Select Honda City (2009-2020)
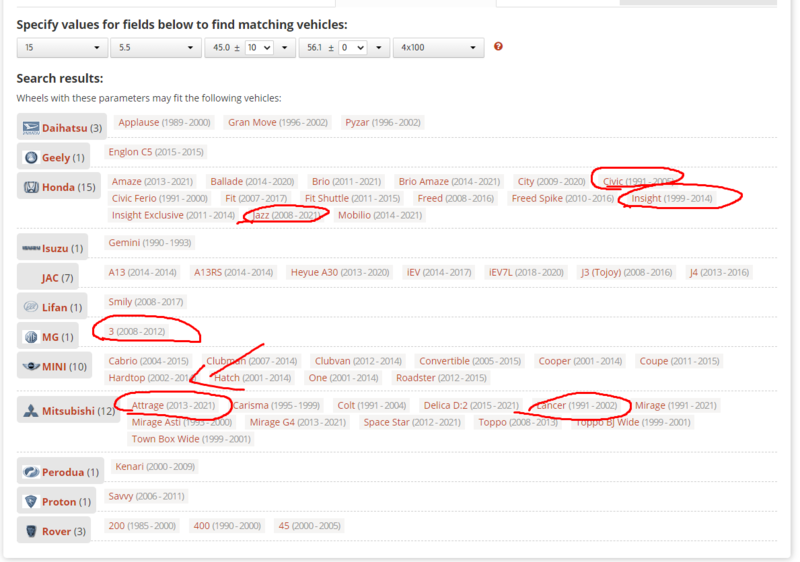Screen dimensions: 800x562 tap(551, 182)
